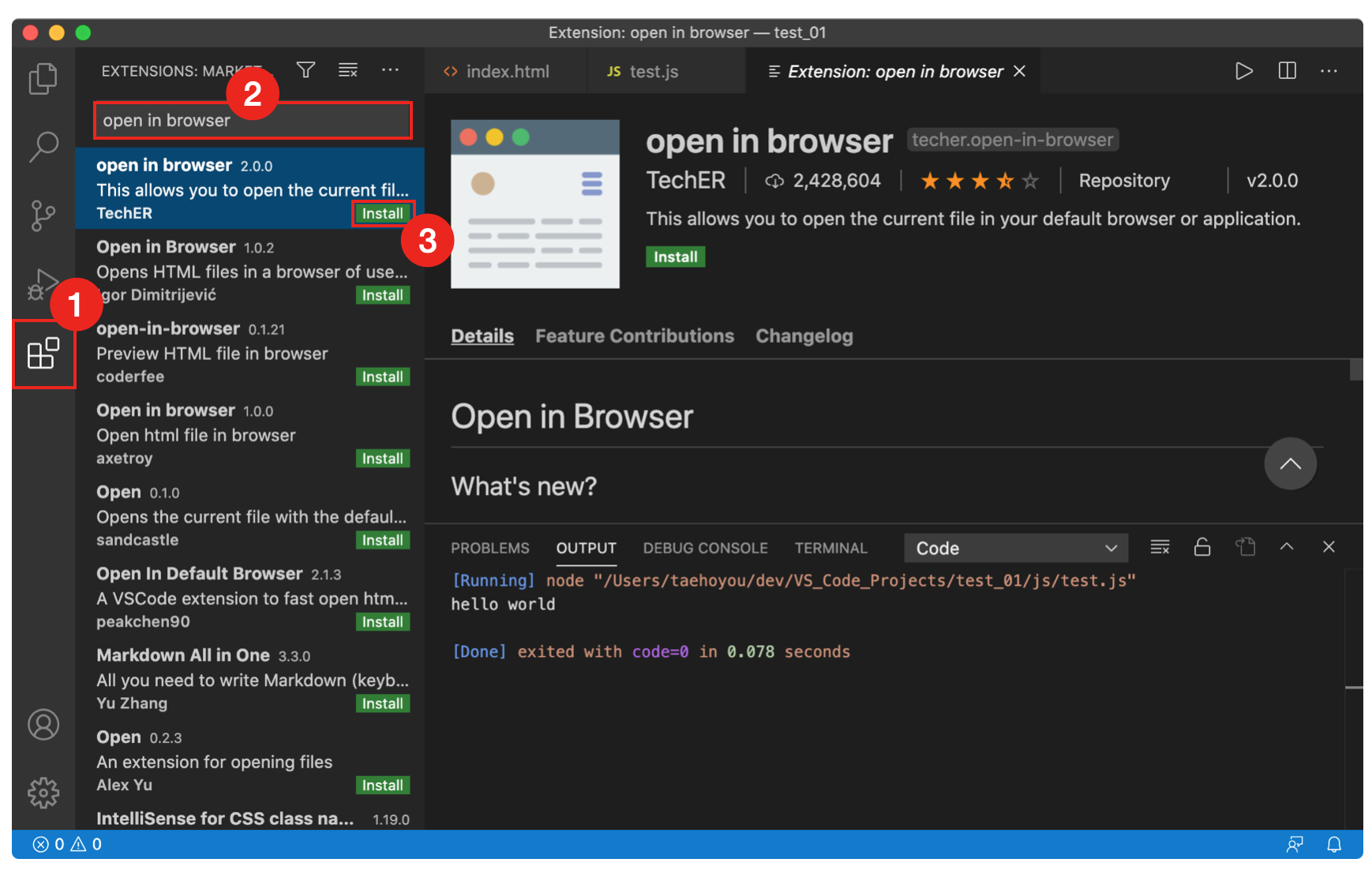Select Open In Default Browser list item
The width and height of the screenshot is (1372, 870).
[250, 597]
